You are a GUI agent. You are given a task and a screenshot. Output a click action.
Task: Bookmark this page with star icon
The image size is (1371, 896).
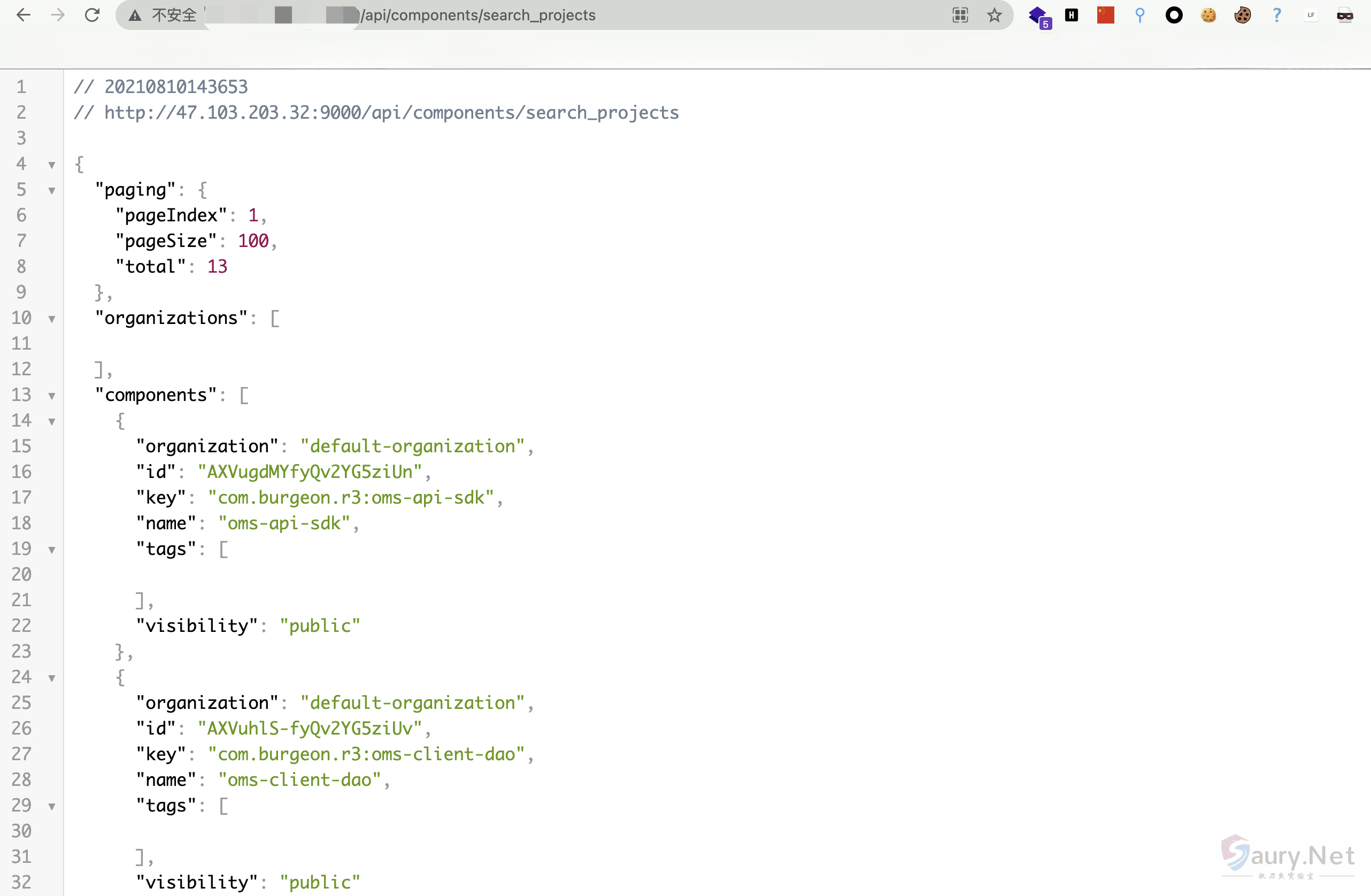[x=994, y=16]
